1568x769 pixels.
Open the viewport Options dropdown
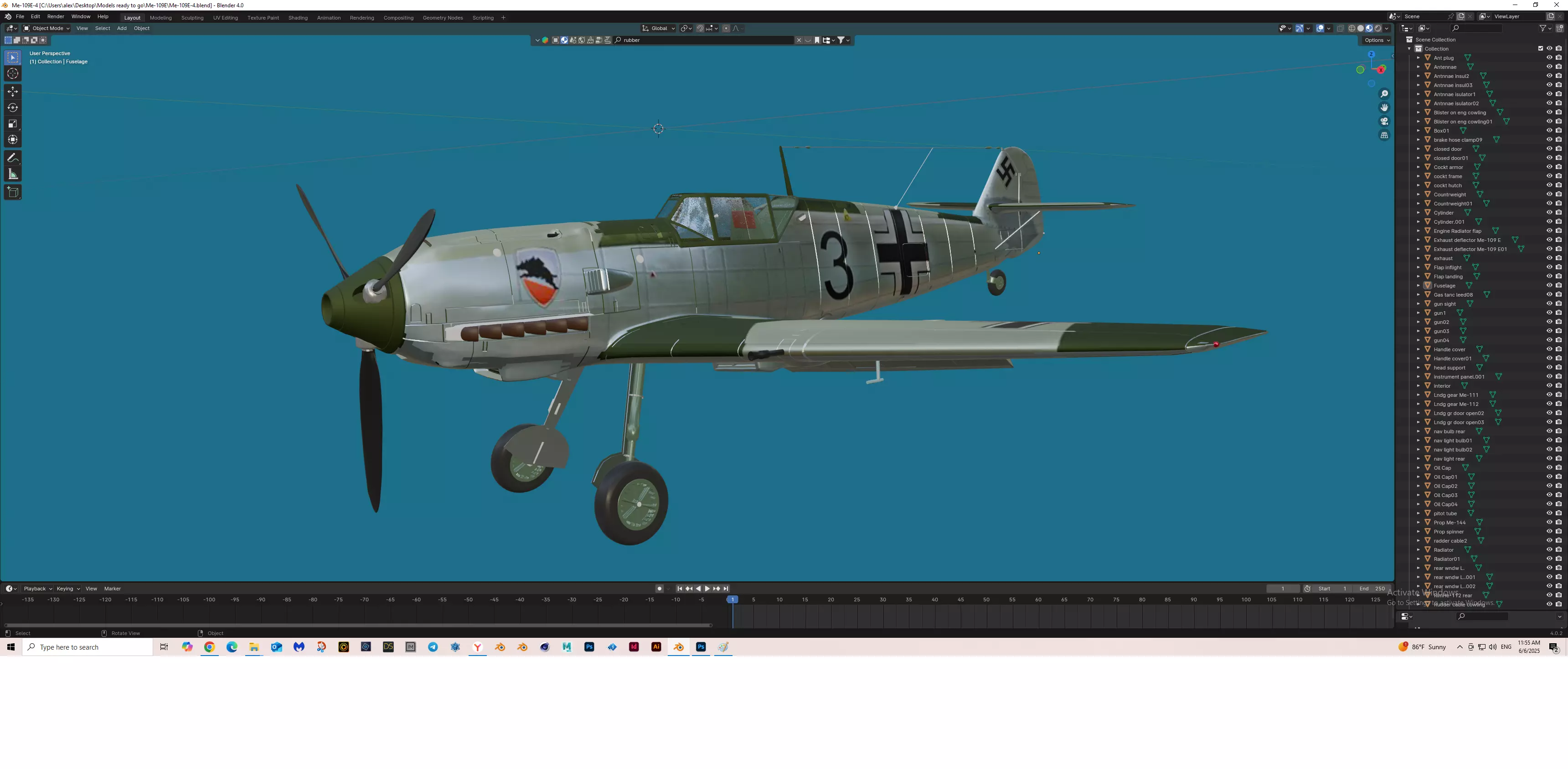1376,40
